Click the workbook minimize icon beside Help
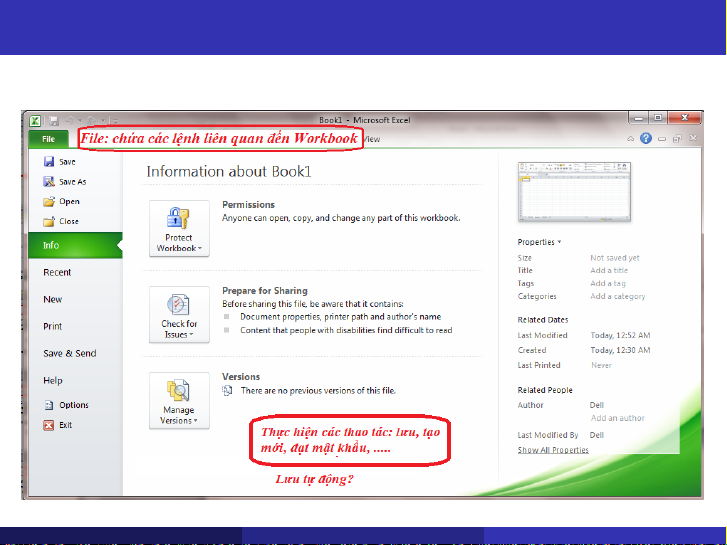Screen dimensions: 727x545 pyautogui.click(x=662, y=139)
